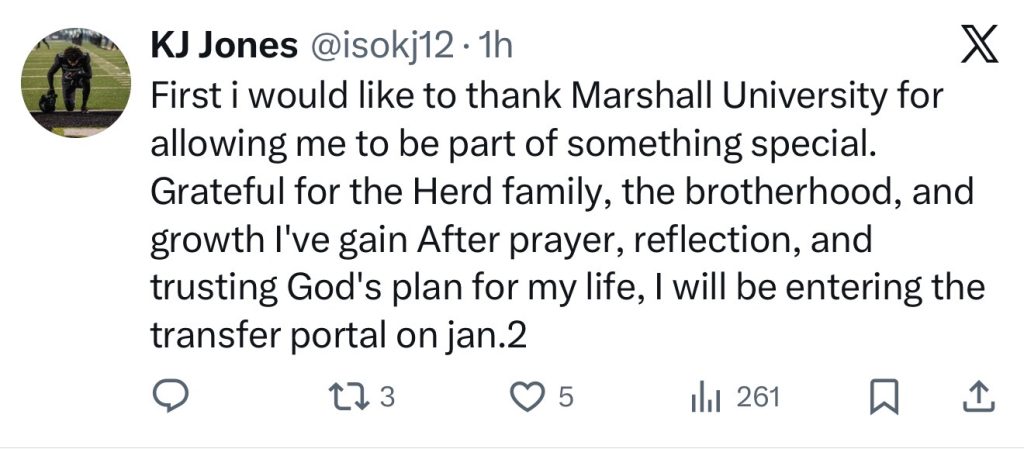1024x449 pixels.
Task: Click the like count of 5
Action: click(x=565, y=397)
